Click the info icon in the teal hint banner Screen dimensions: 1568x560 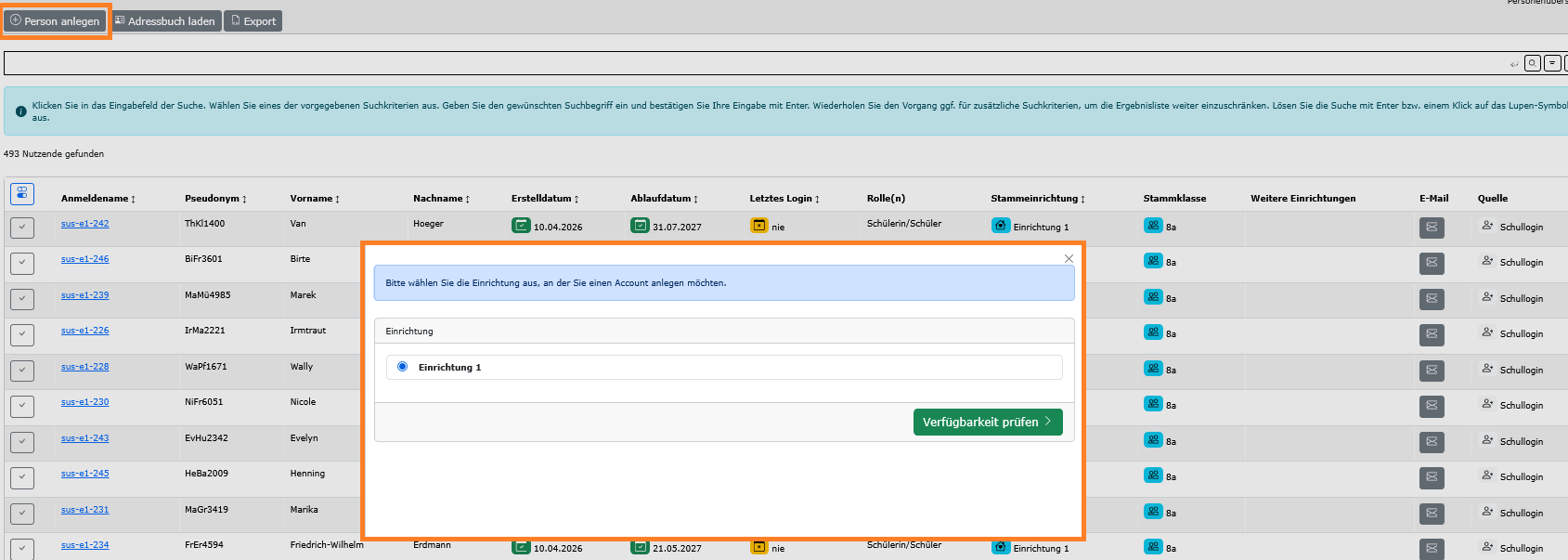tap(20, 111)
